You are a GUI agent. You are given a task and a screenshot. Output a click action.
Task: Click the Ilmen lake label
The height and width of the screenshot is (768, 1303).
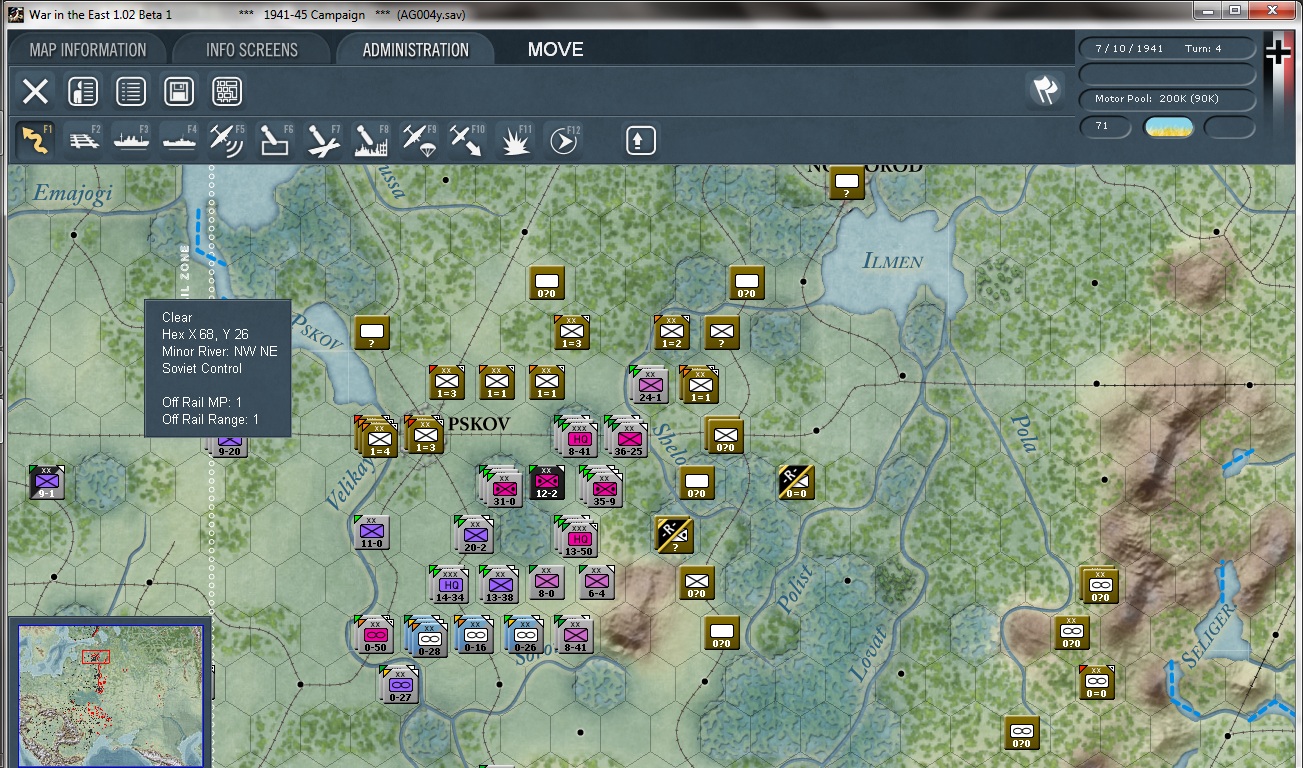pyautogui.click(x=893, y=261)
